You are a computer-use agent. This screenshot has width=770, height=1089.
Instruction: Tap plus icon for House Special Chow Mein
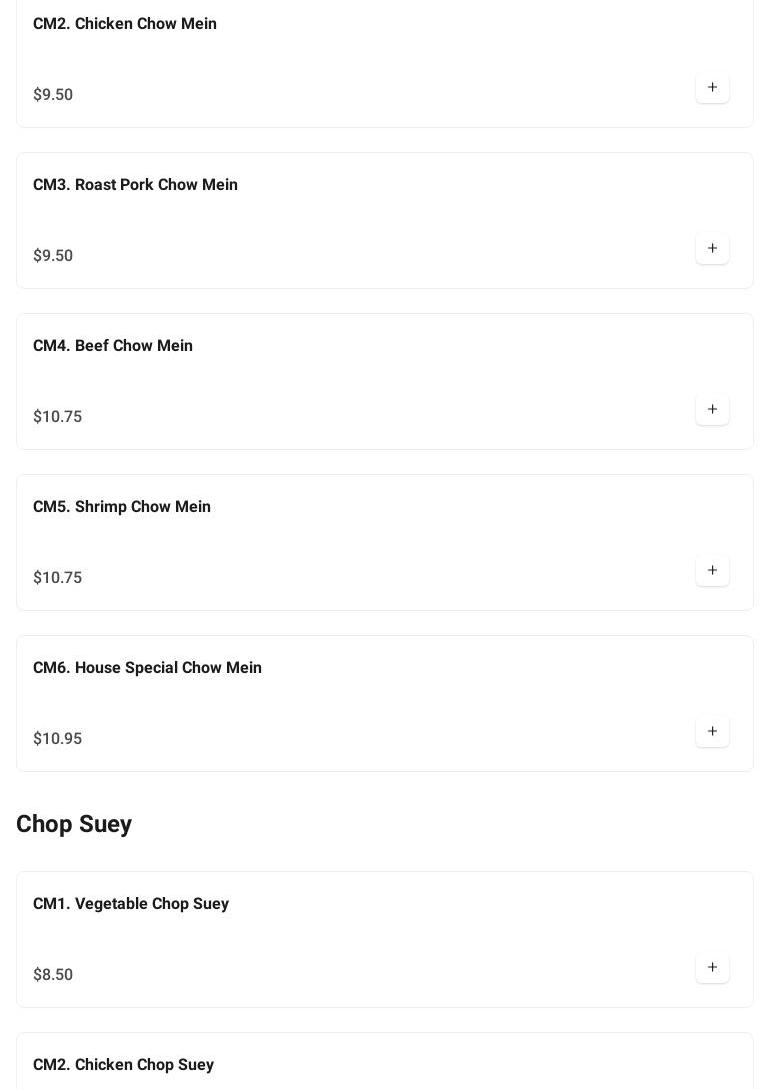coord(712,732)
